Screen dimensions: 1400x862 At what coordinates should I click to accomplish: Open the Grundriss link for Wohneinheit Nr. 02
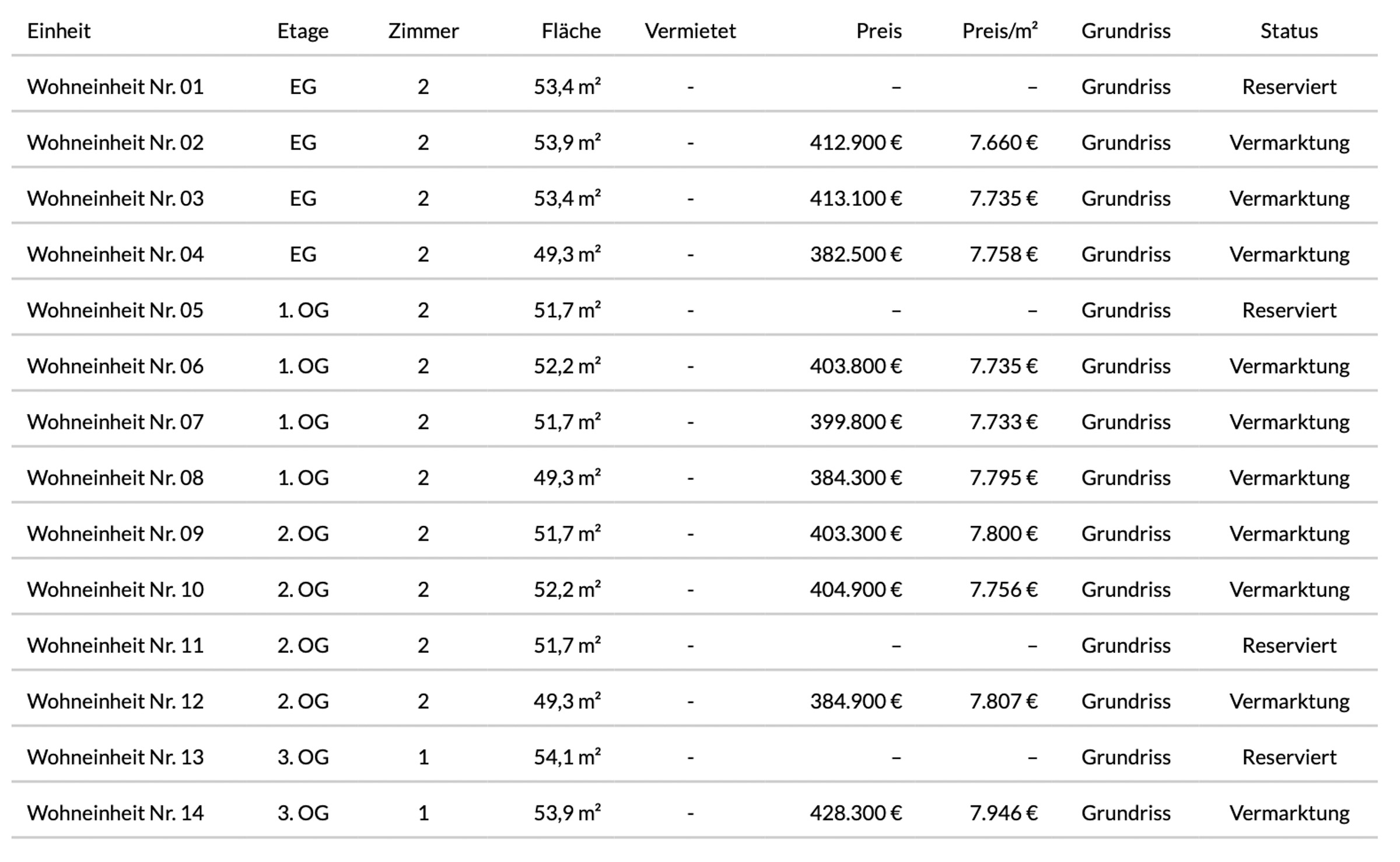point(1125,143)
